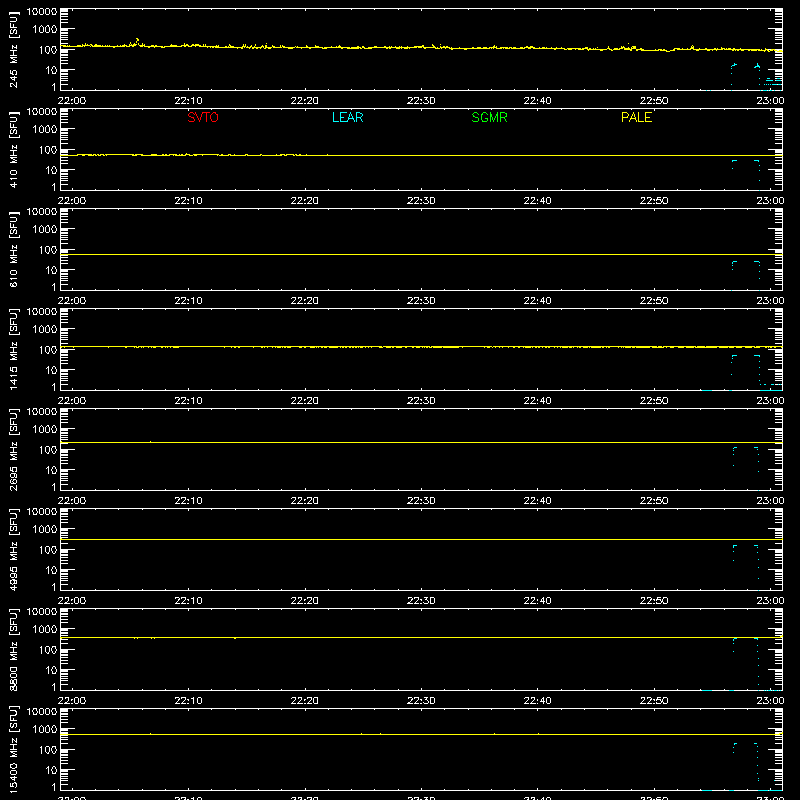800x800 pixels.
Task: Click 22:50 time label of 1415 MHz plot
Action: [654, 401]
